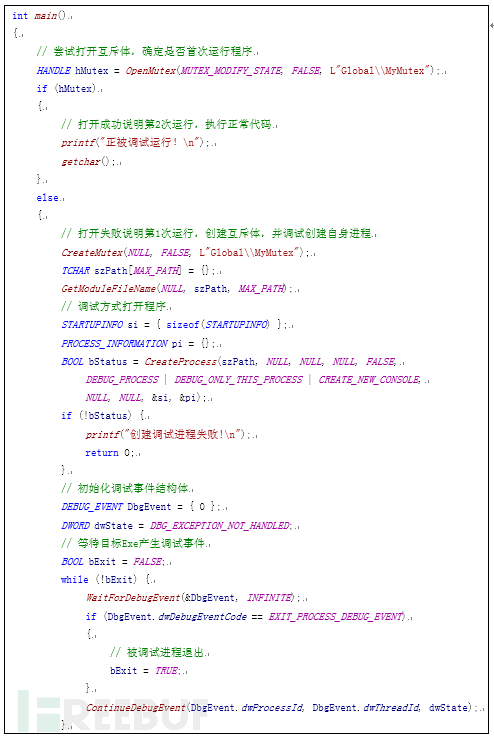Click the DBG_EXCEPTION_NOT_HANDLED constant
494x739 pixels.
click(220, 526)
